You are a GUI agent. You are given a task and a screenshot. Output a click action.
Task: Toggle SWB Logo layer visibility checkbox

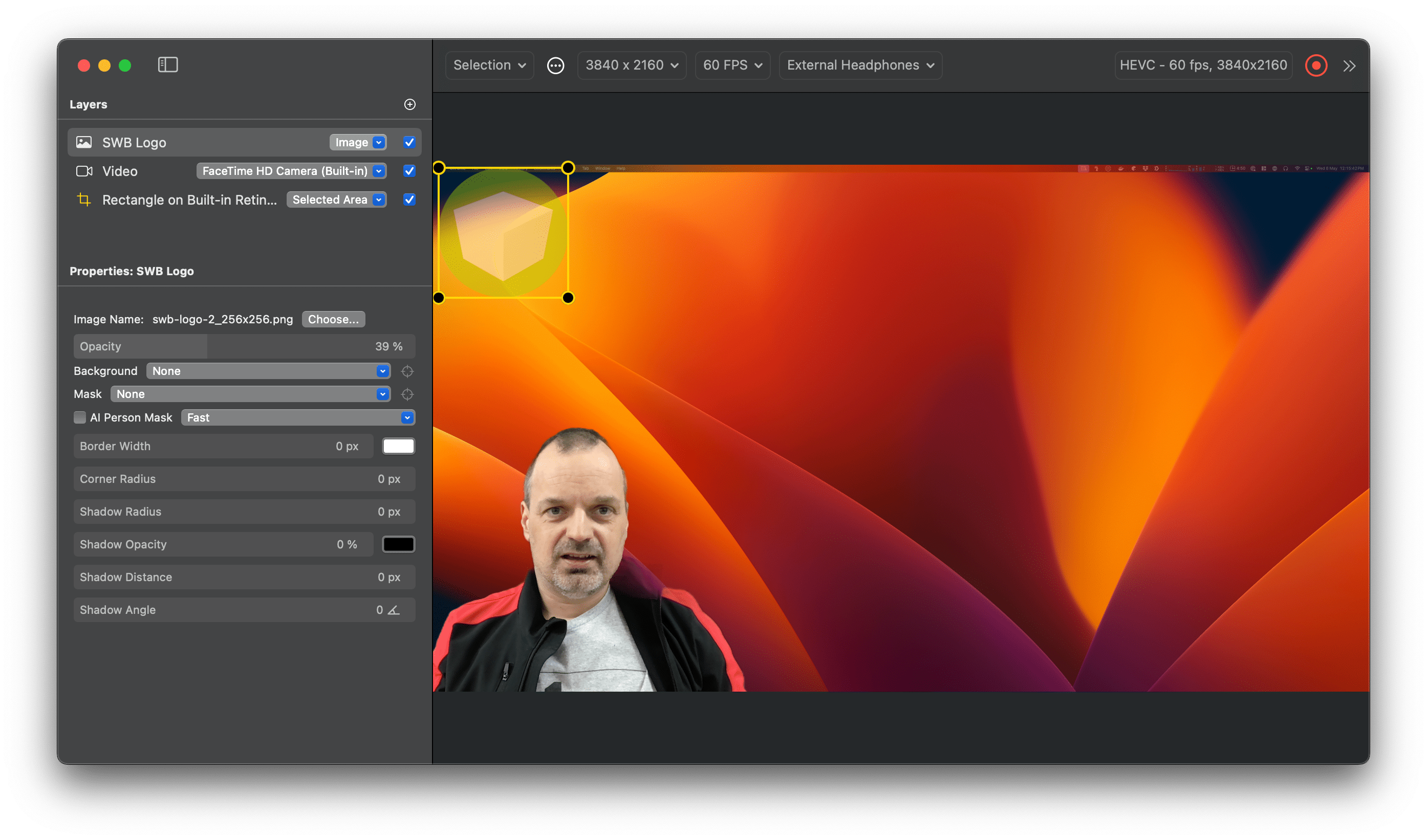tap(409, 142)
